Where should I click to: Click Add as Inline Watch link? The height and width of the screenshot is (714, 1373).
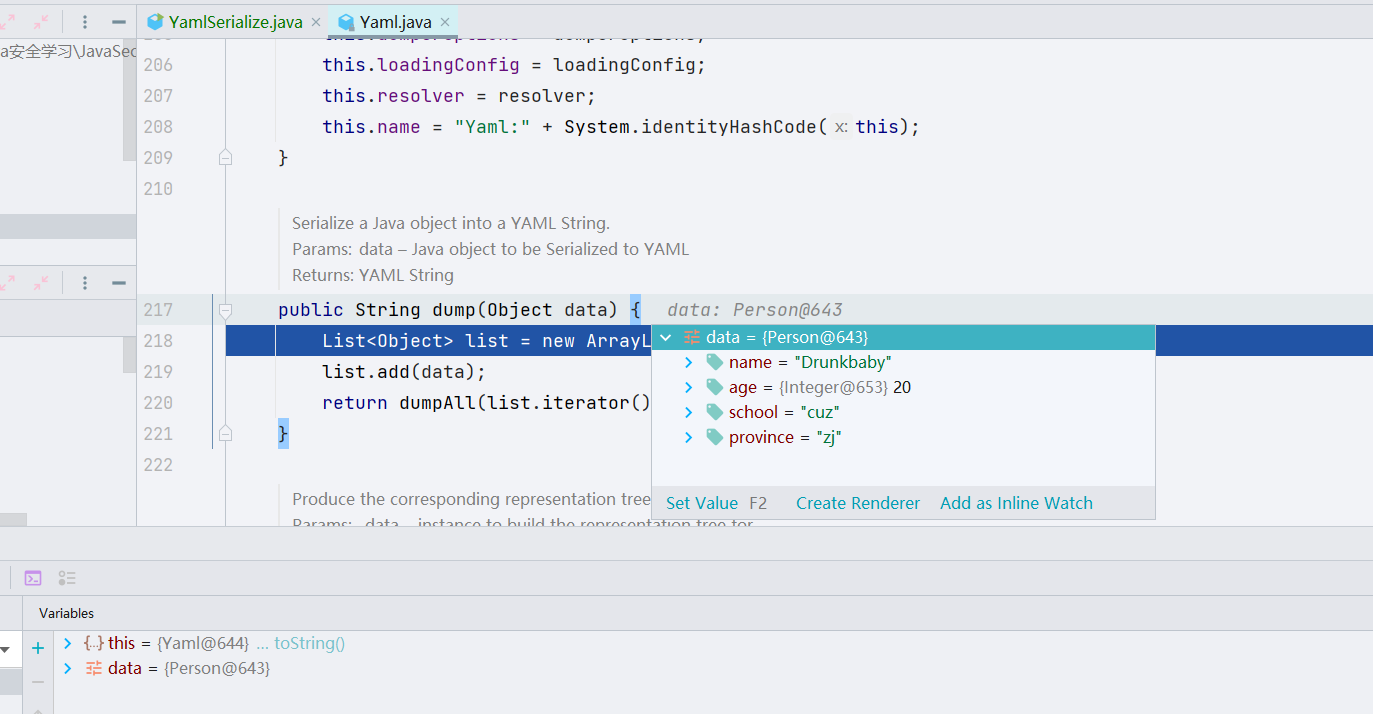(1016, 503)
